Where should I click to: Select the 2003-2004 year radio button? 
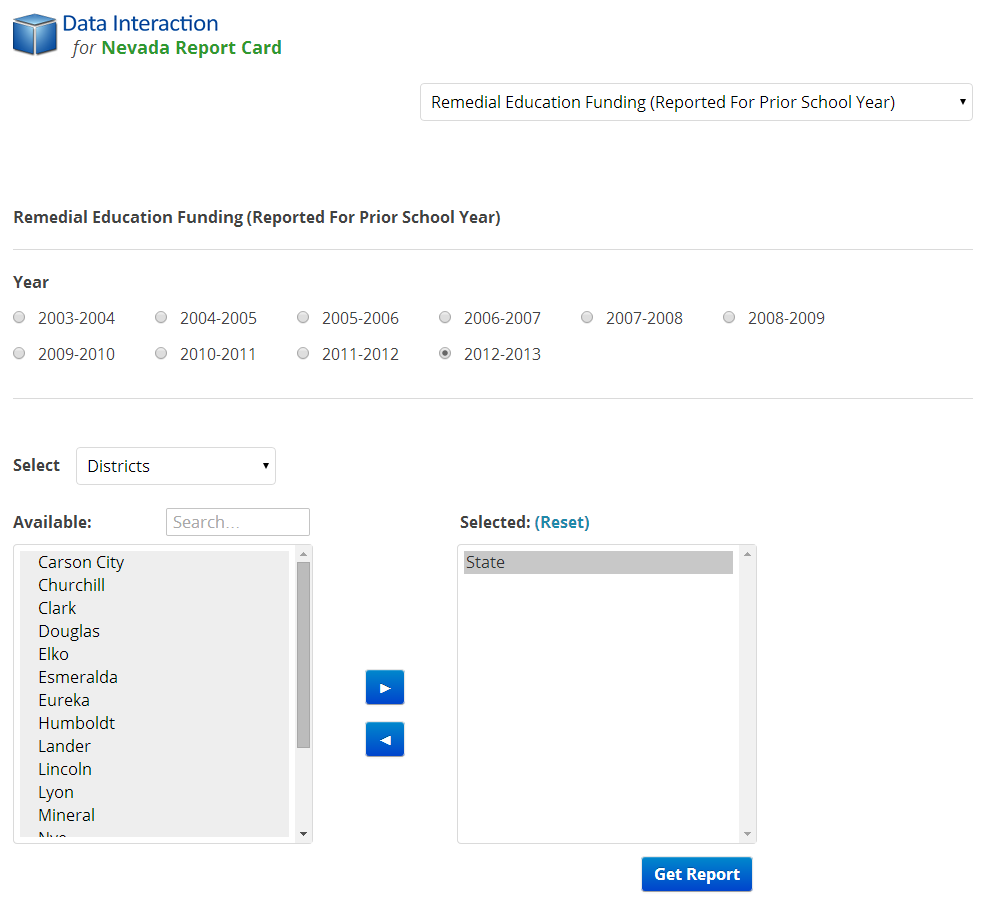[x=19, y=317]
